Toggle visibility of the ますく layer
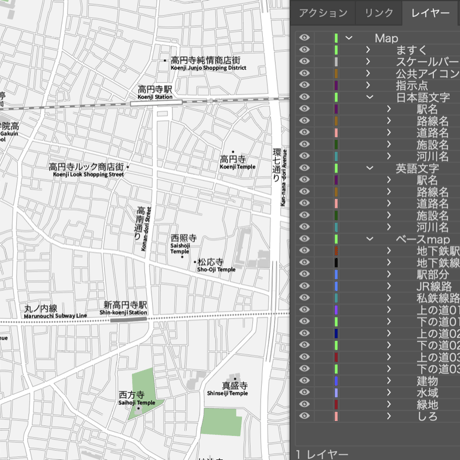460x460 pixels. tap(304, 50)
